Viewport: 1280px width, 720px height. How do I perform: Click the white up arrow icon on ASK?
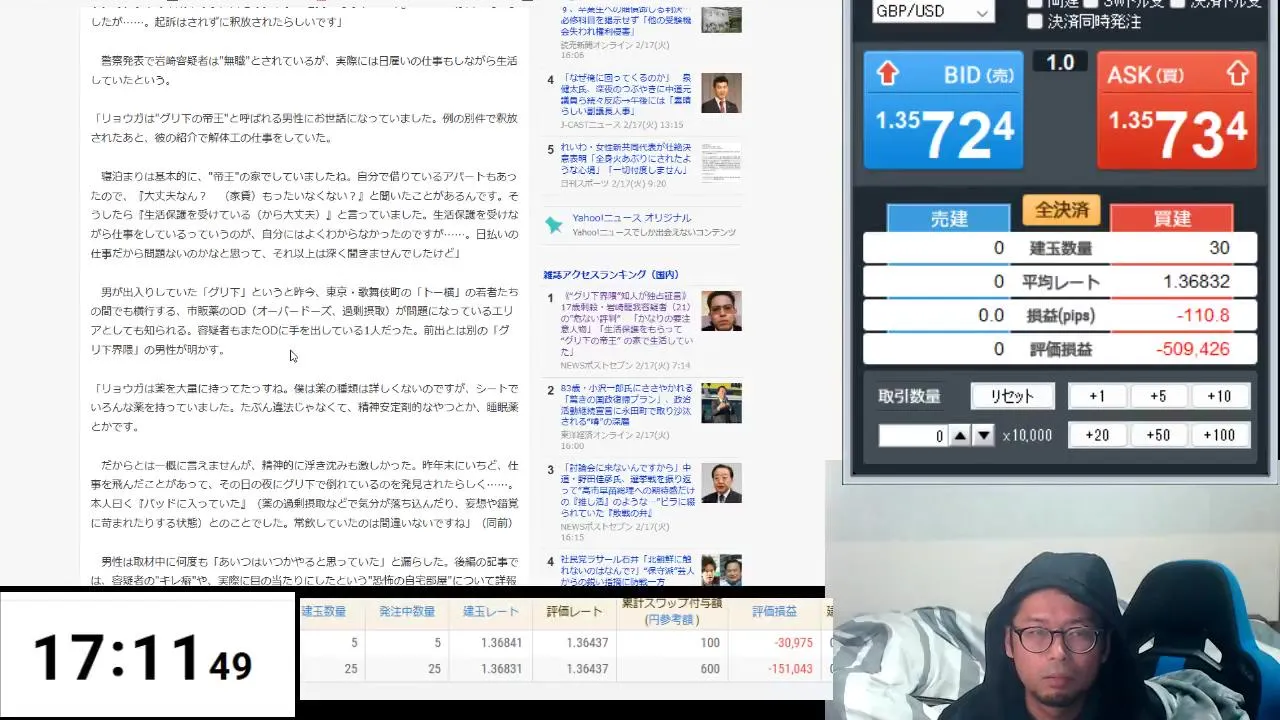[1237, 73]
